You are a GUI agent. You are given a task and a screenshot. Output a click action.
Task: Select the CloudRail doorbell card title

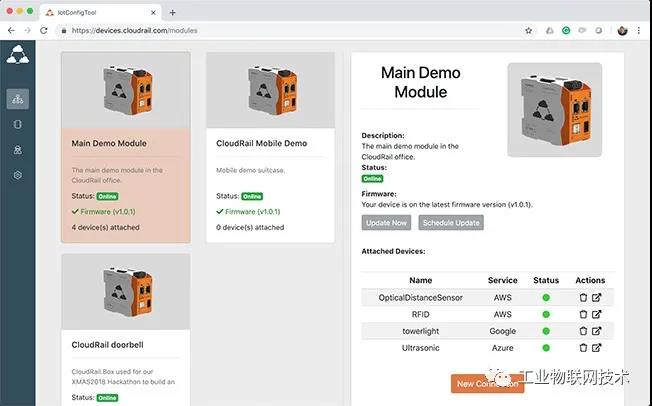pyautogui.click(x=107, y=345)
